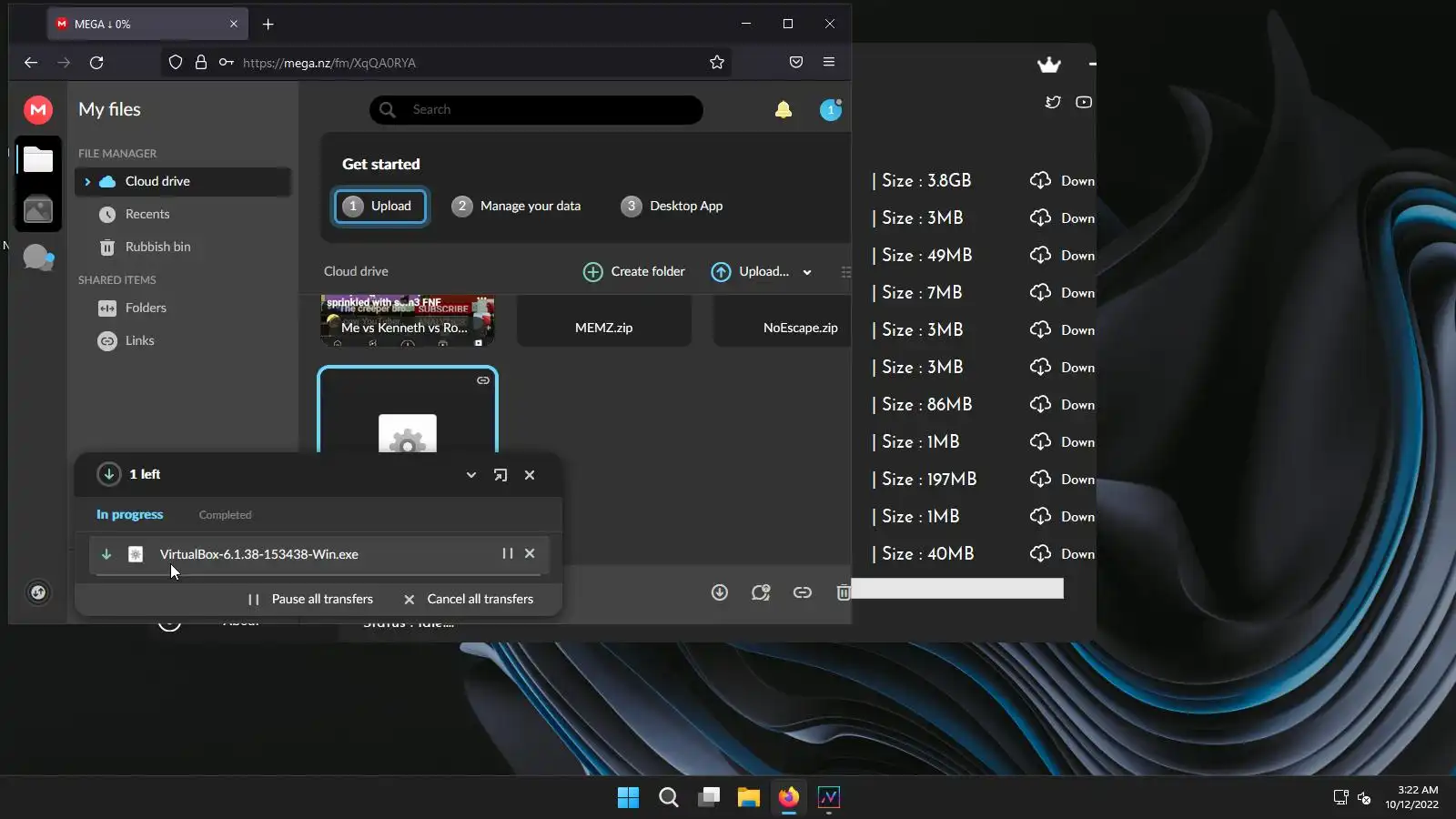This screenshot has width=1456, height=819.
Task: Click Down button in the 86MB row
Action: coord(1063,405)
